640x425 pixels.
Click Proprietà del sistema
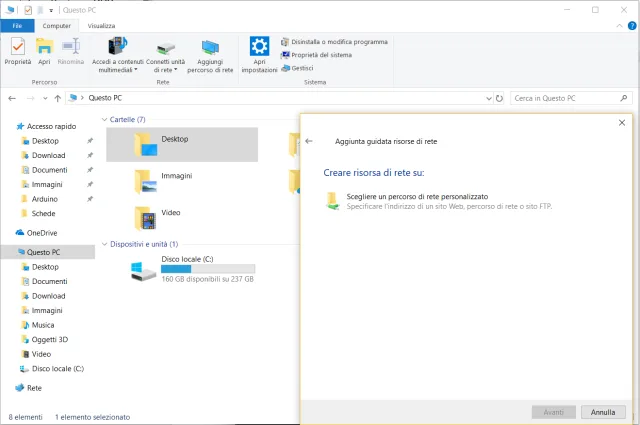pos(316,55)
